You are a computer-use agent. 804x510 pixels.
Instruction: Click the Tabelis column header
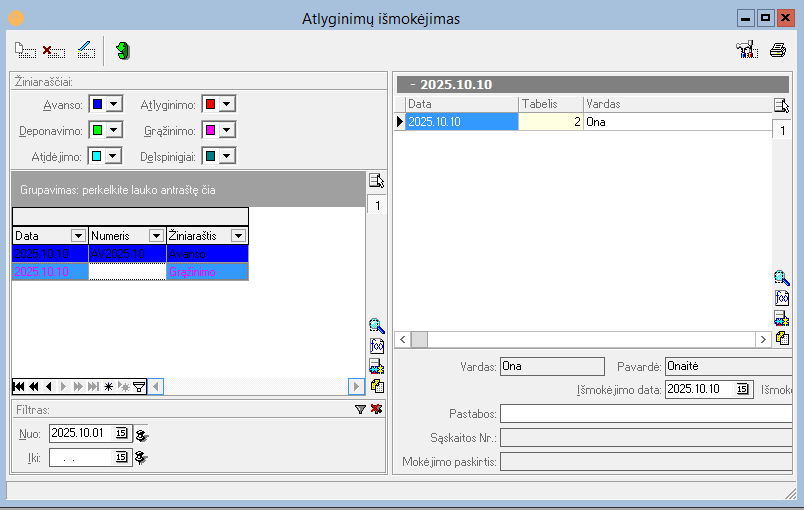(551, 104)
